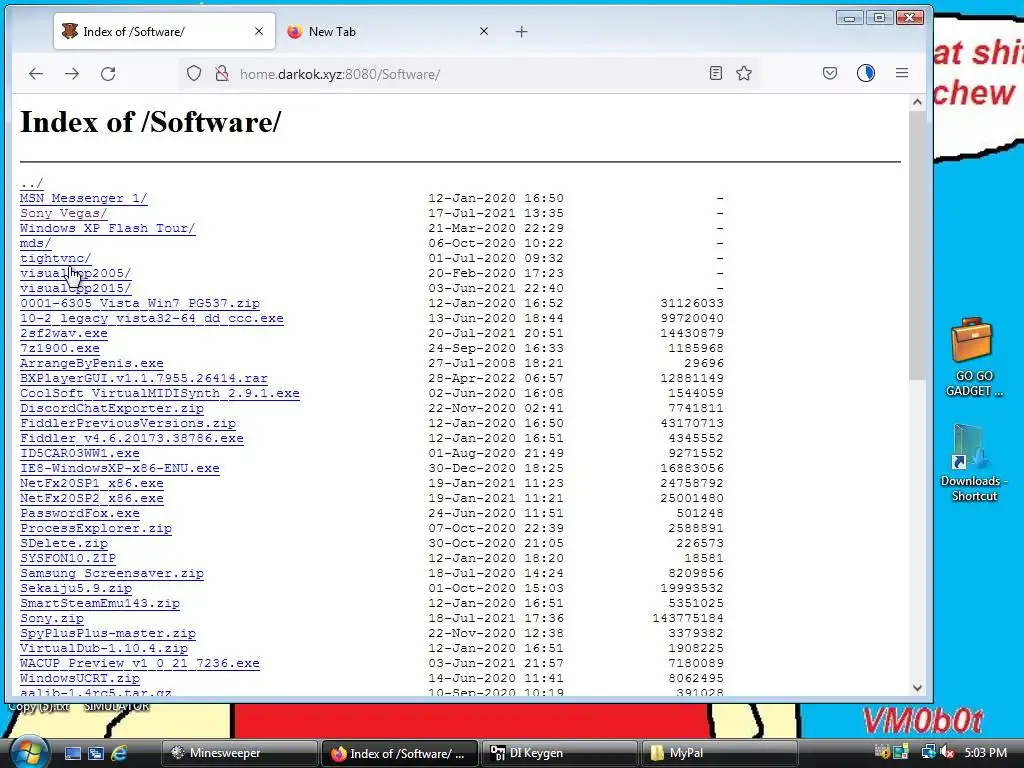Download NetFx20SP1_x86.exe
This screenshot has width=1024, height=768.
(x=91, y=483)
